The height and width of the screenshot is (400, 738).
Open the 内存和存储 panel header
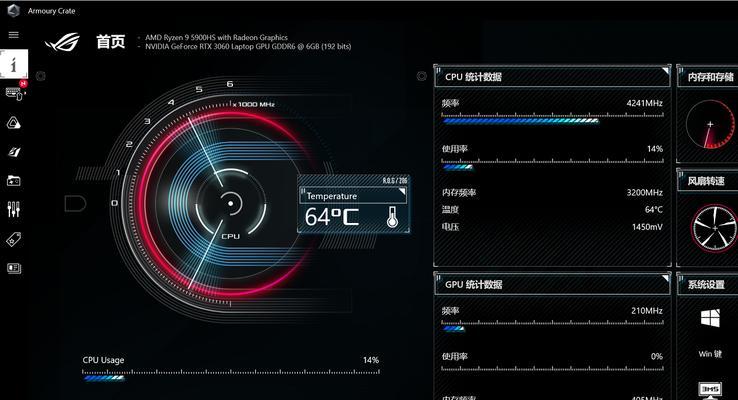[707, 77]
